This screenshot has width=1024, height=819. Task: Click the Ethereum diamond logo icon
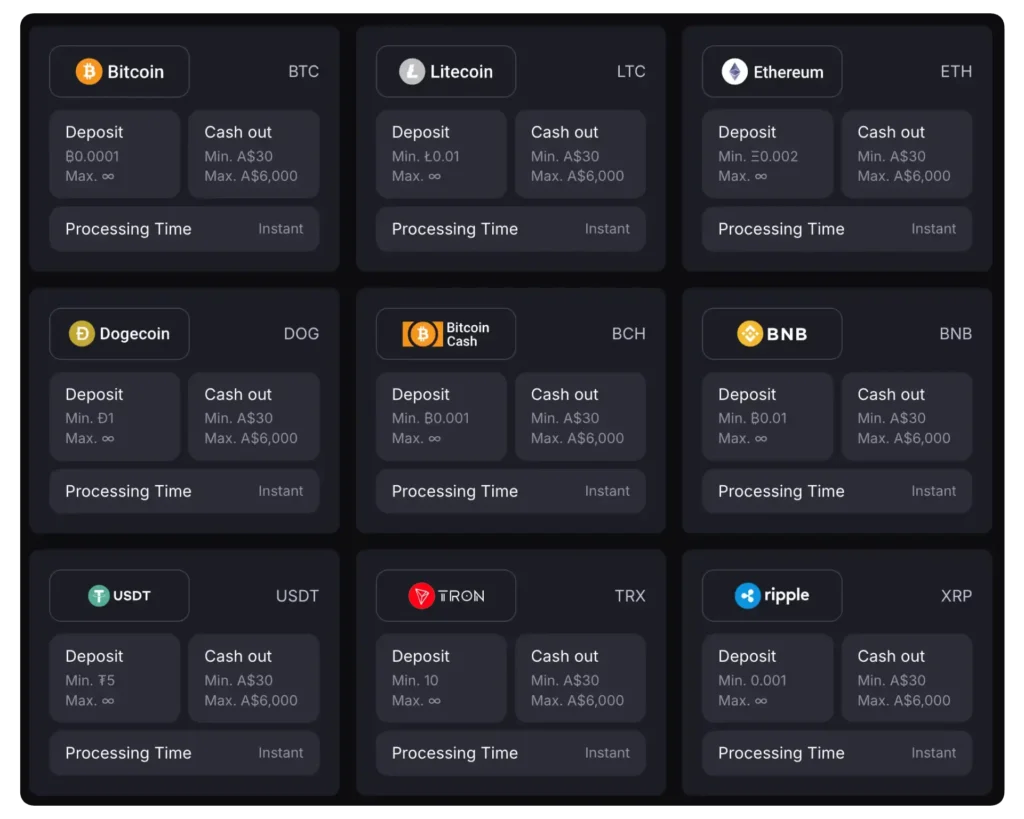click(735, 72)
